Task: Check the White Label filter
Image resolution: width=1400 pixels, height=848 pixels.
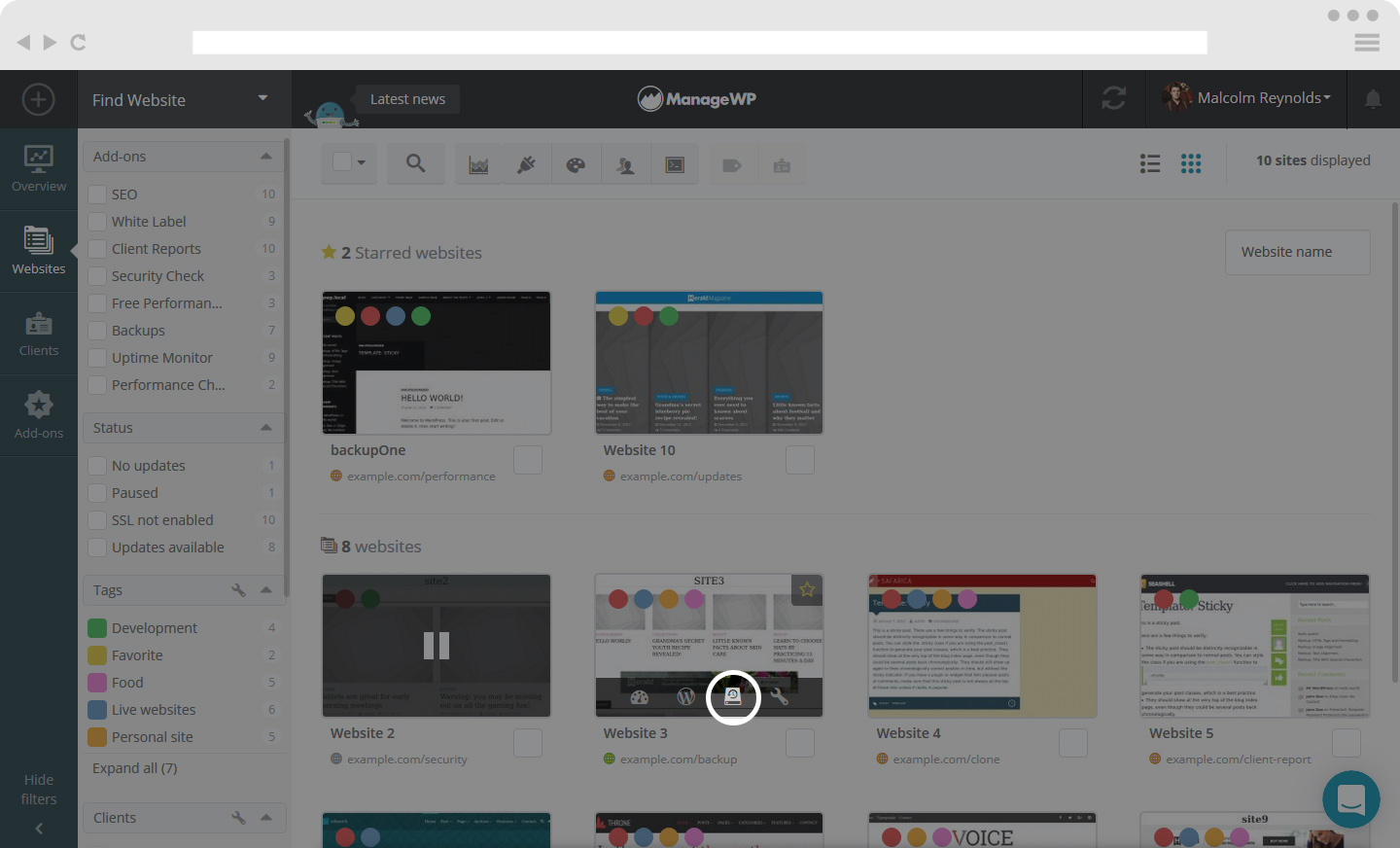Action: coord(97,222)
